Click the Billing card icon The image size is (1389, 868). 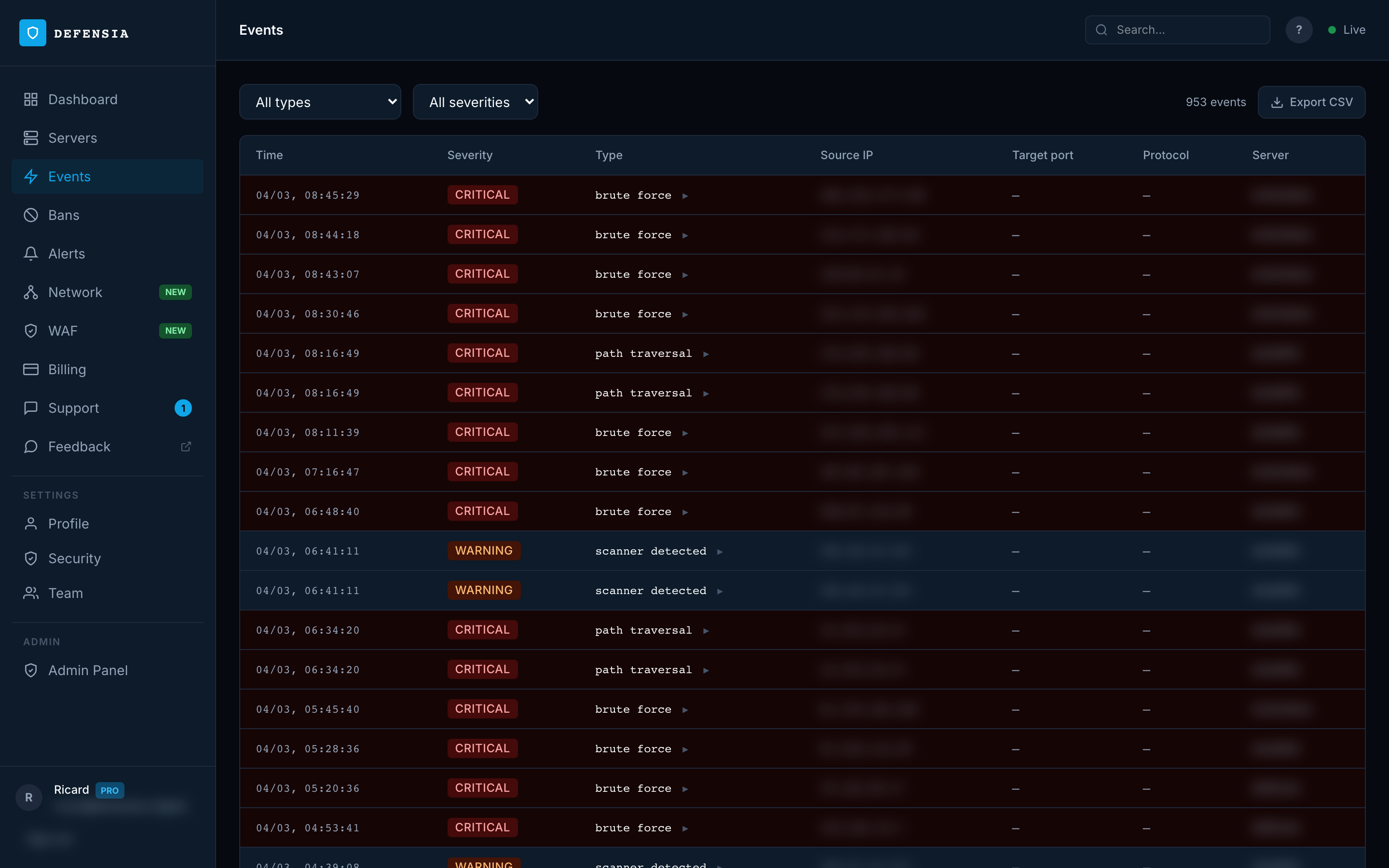31,369
